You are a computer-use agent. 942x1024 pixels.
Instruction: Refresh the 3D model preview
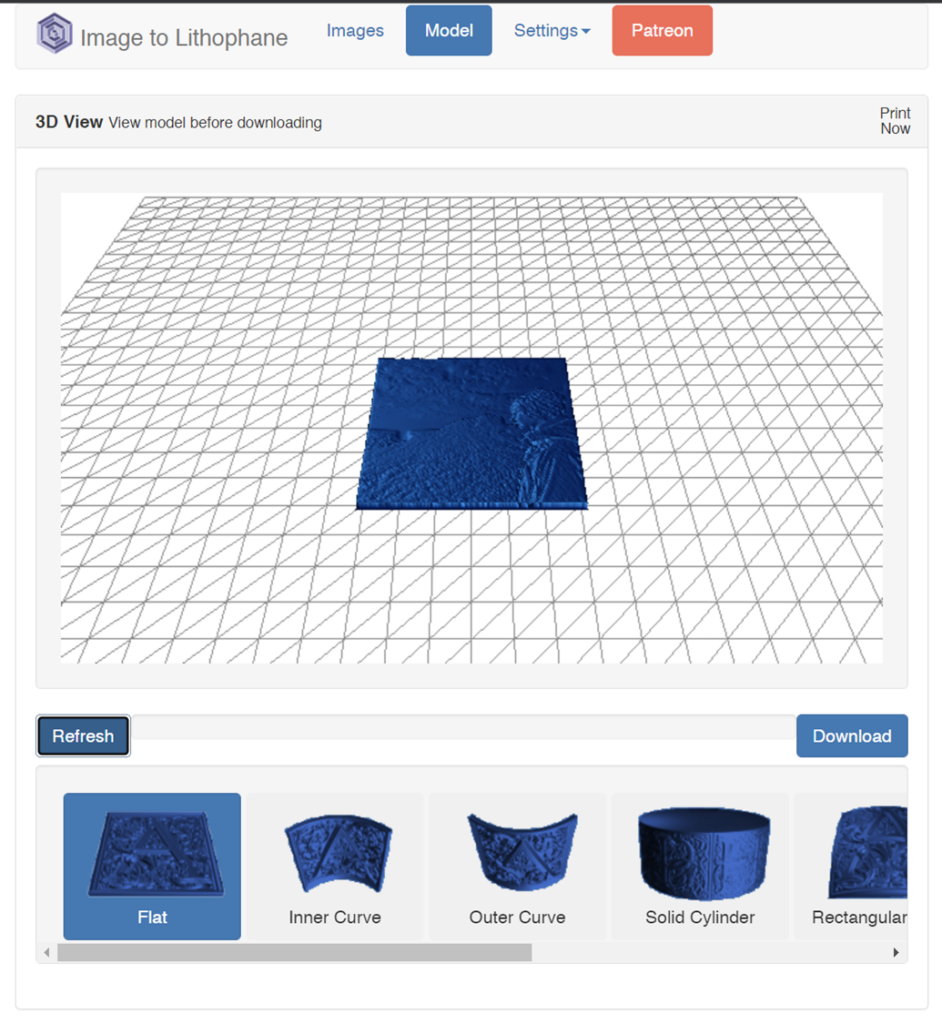[83, 736]
